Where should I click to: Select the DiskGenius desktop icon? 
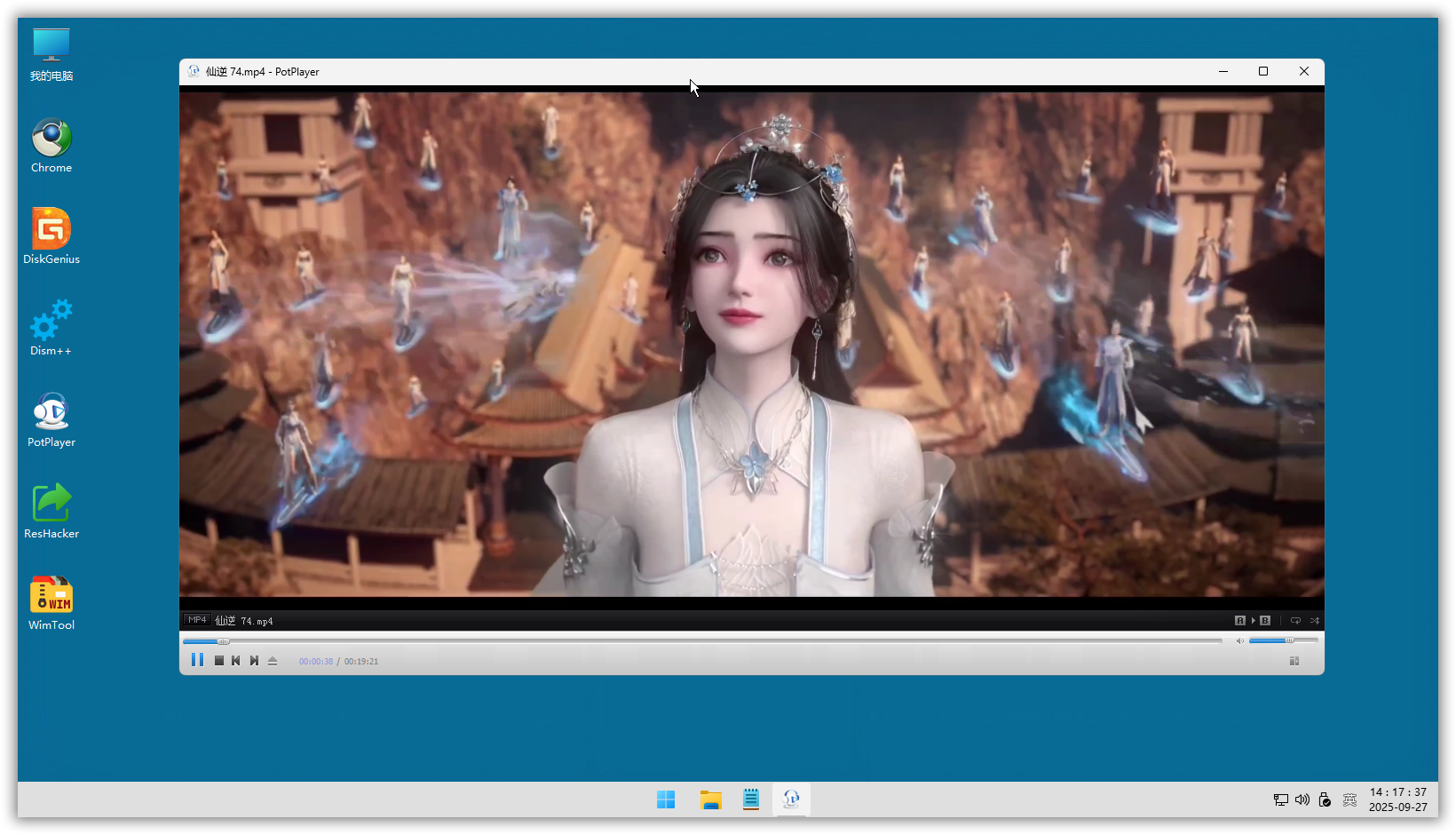tap(51, 236)
